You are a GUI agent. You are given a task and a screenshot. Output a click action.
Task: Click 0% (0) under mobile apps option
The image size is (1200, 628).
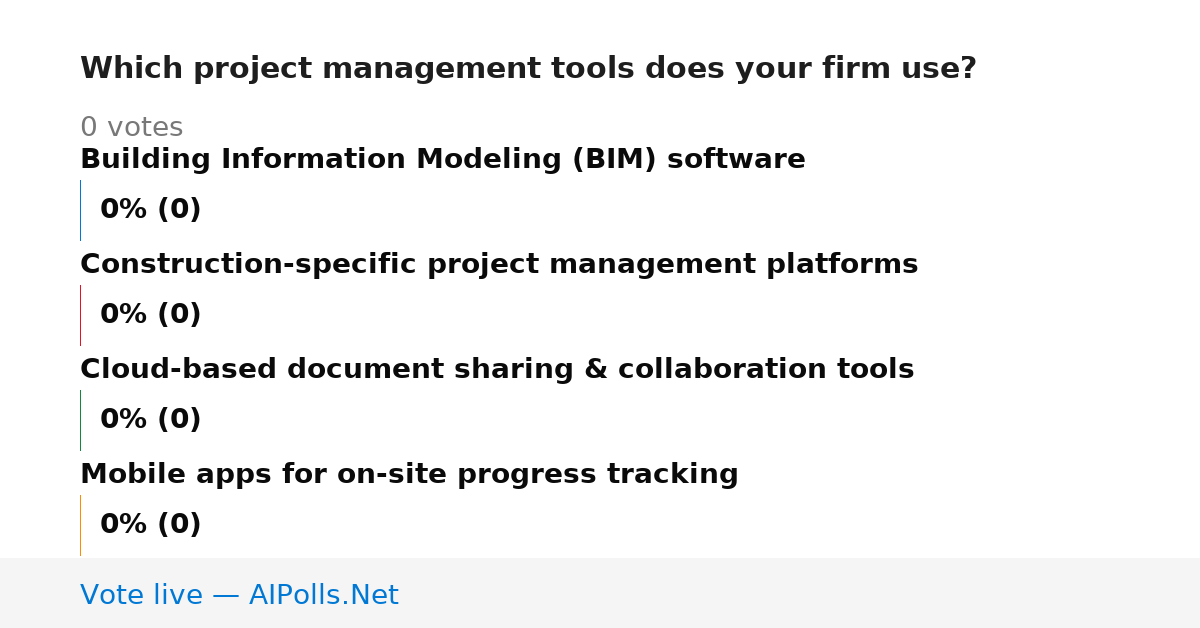tap(150, 525)
